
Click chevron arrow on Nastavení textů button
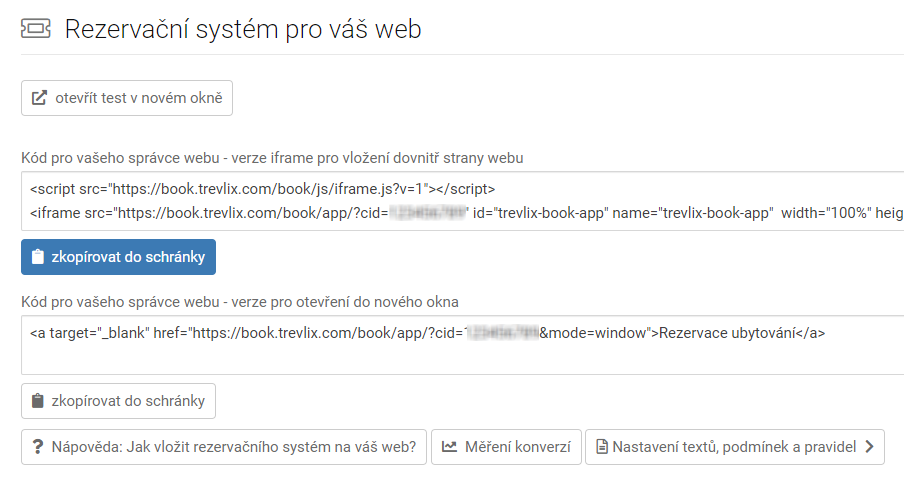click(869, 447)
